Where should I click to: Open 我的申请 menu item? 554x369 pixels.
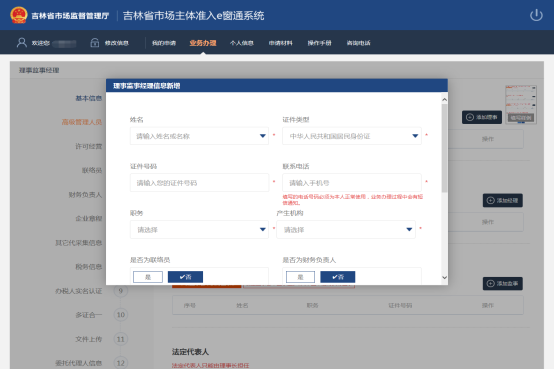164,43
